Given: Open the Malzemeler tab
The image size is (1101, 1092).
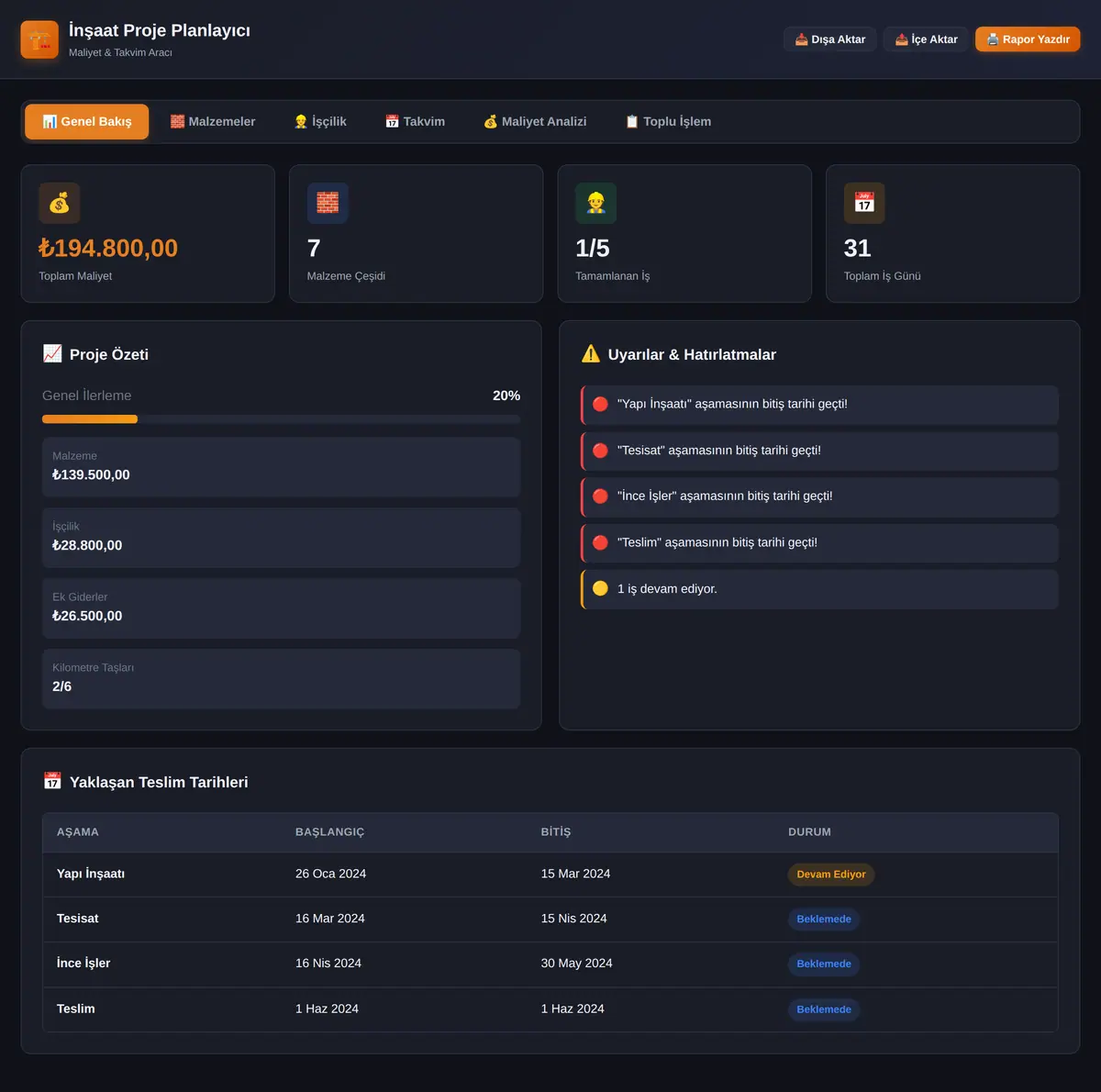Looking at the screenshot, I should [213, 122].
